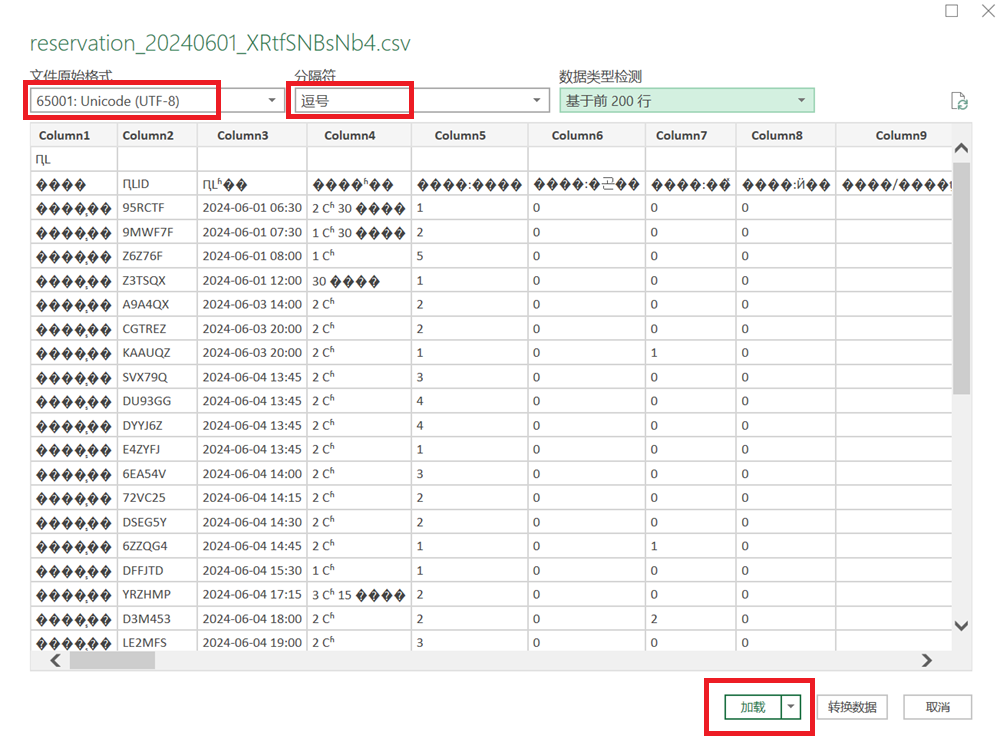Click the 取消 cancel button
The height and width of the screenshot is (742, 1000).
click(938, 707)
